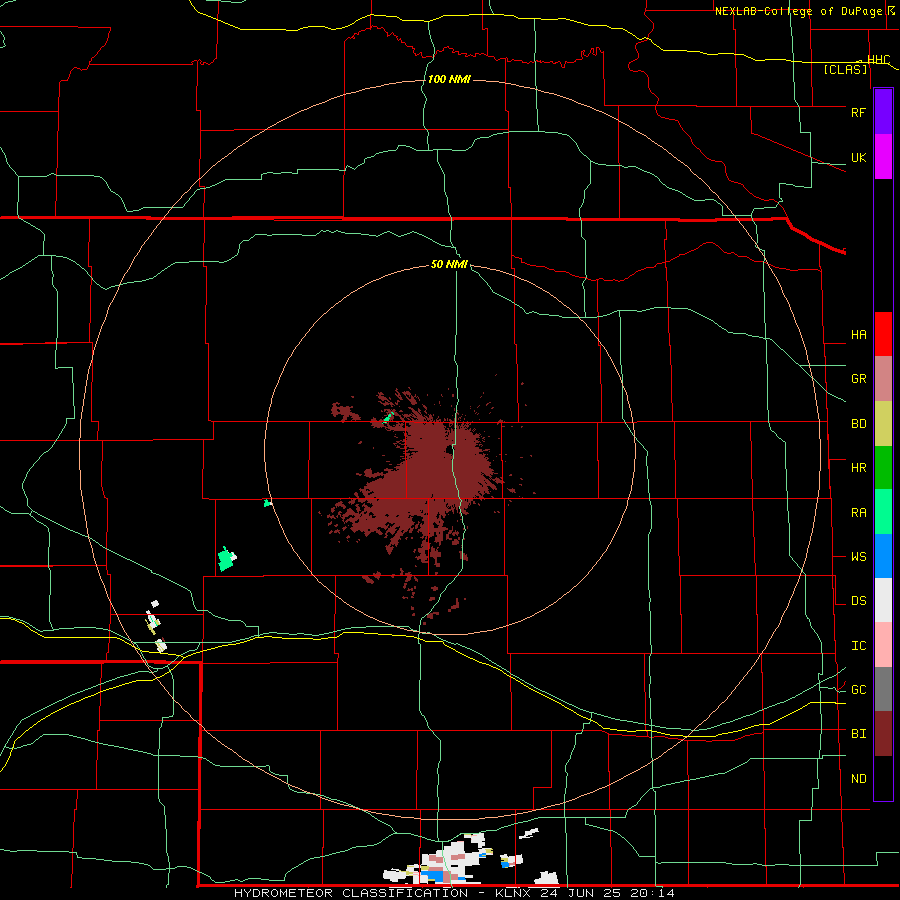Click the ND legend label
This screenshot has width=900, height=900.
pos(858,779)
